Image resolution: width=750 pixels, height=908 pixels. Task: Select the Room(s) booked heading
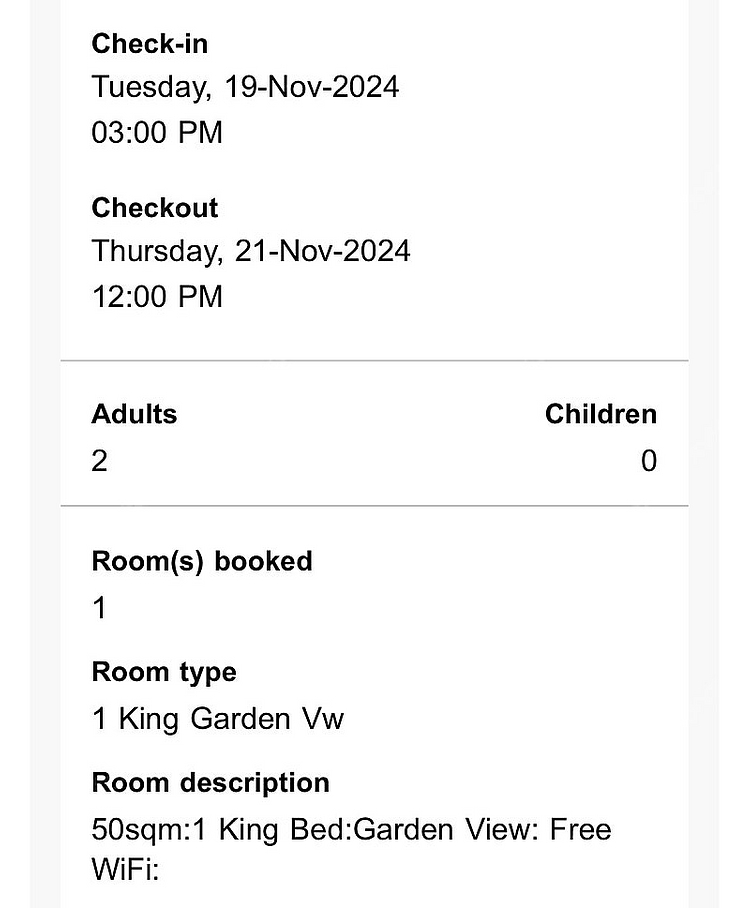point(202,562)
